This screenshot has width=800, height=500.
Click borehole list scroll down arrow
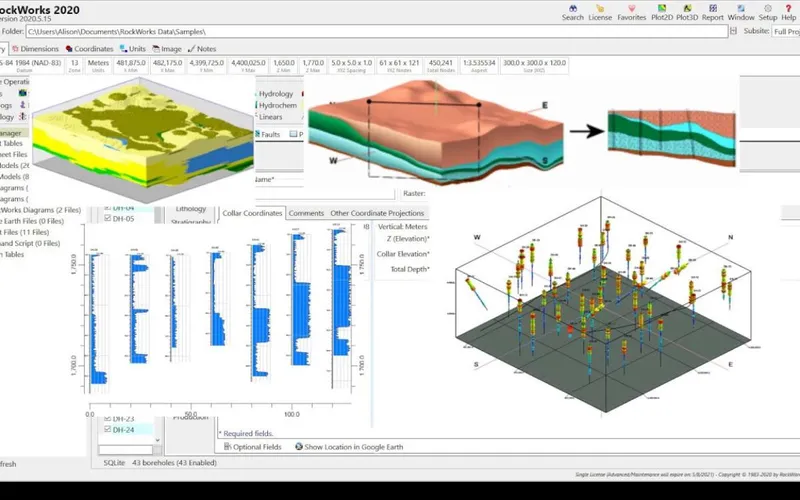click(x=157, y=440)
